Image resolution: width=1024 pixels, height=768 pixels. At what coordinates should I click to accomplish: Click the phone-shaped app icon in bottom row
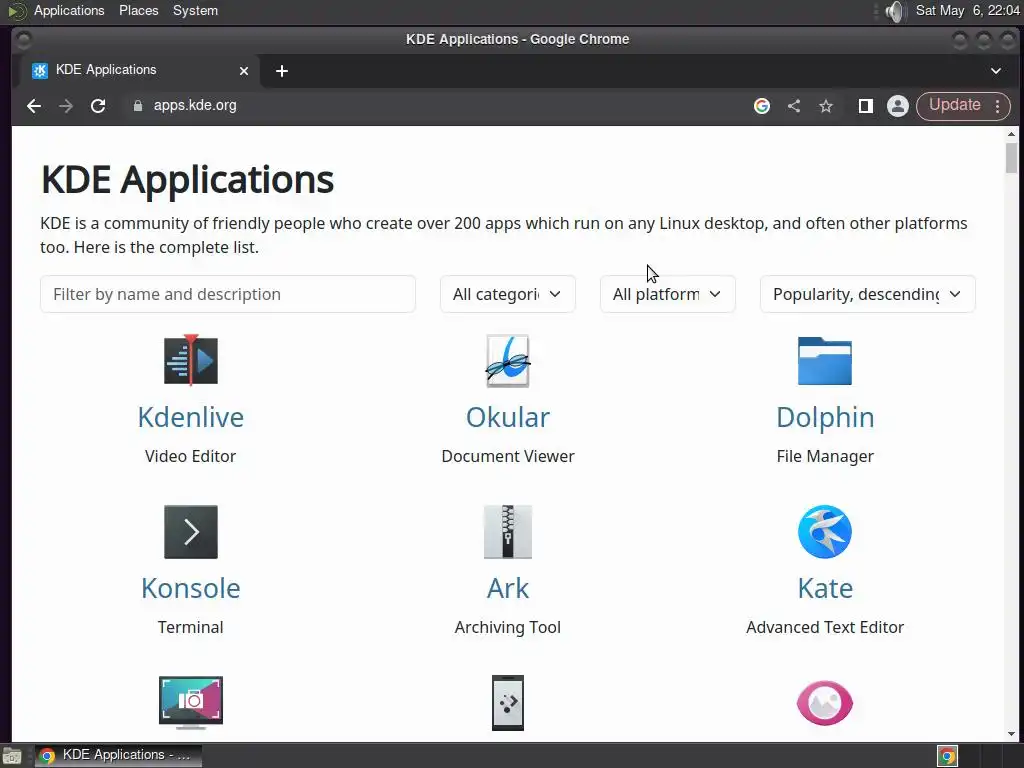(x=508, y=703)
